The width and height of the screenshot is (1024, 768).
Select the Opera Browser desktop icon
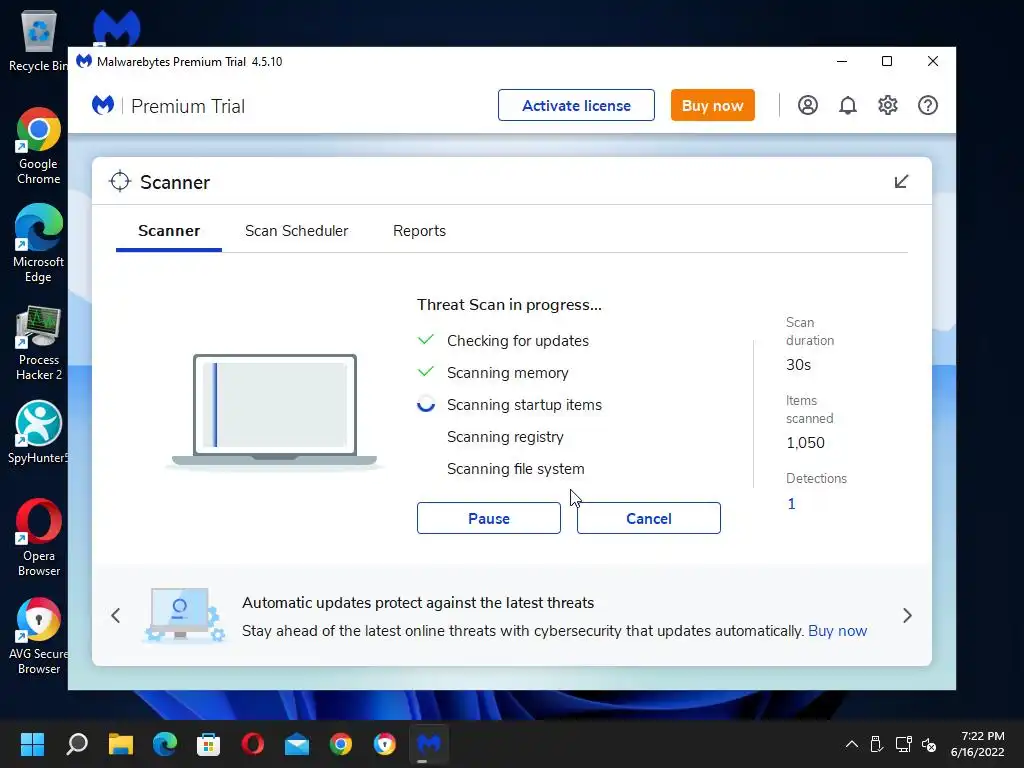click(x=39, y=537)
